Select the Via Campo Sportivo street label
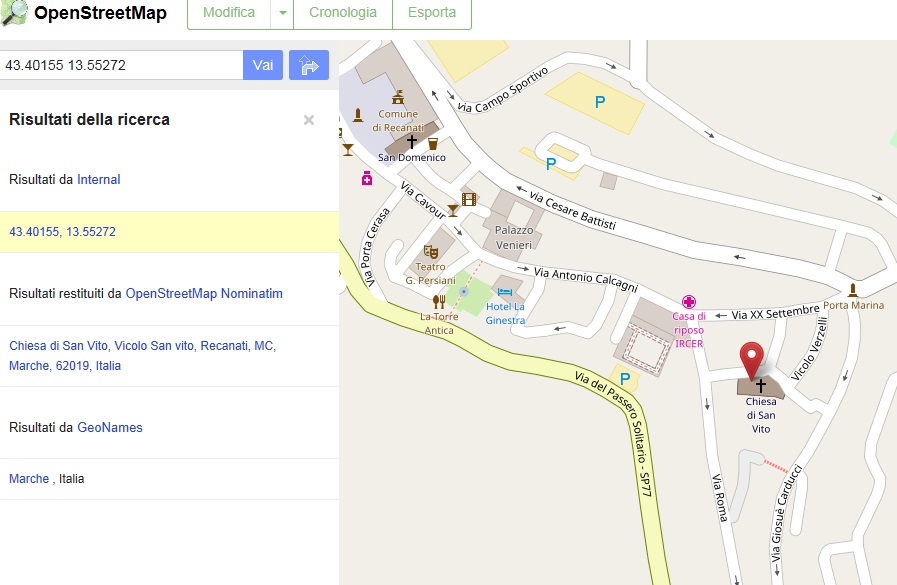 [x=503, y=89]
